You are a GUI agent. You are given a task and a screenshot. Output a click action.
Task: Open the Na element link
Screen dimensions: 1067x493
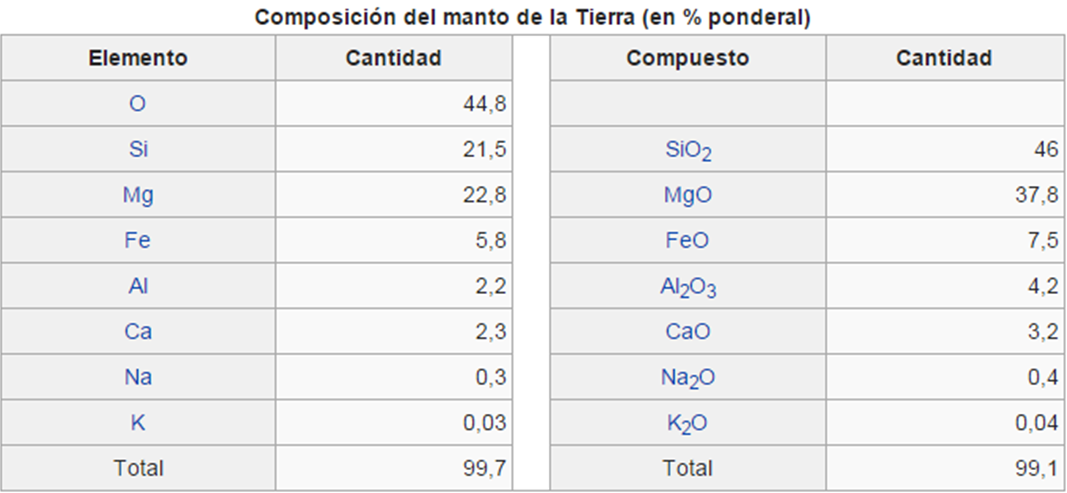(x=138, y=377)
